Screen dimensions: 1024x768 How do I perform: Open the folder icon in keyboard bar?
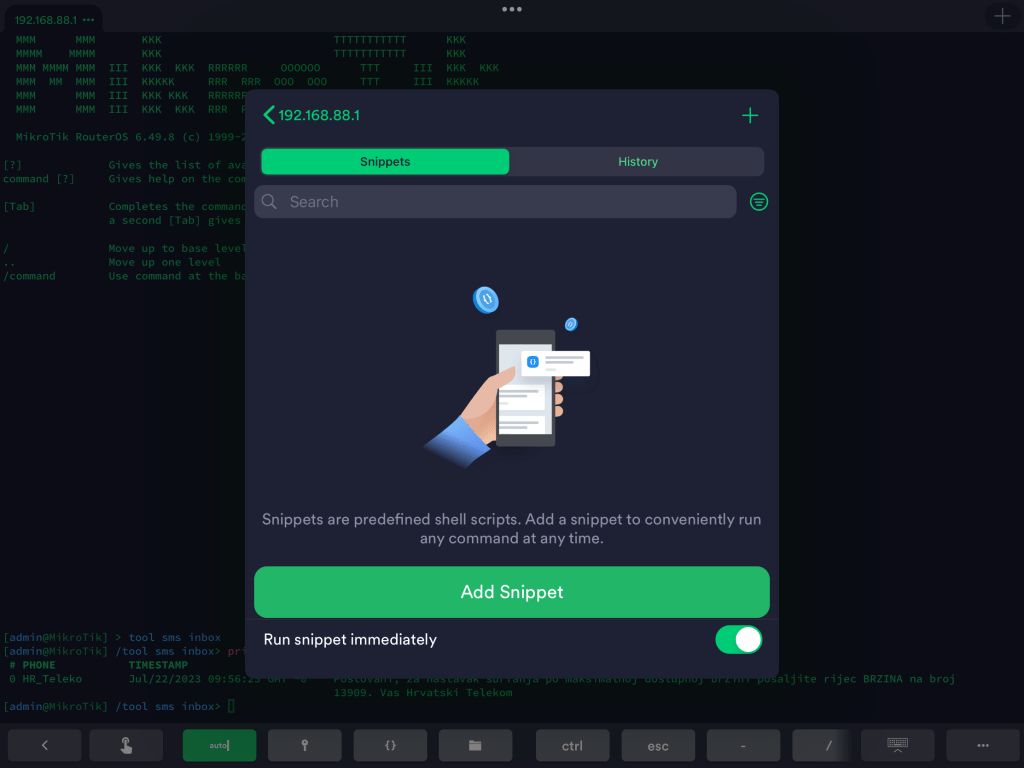pos(475,745)
